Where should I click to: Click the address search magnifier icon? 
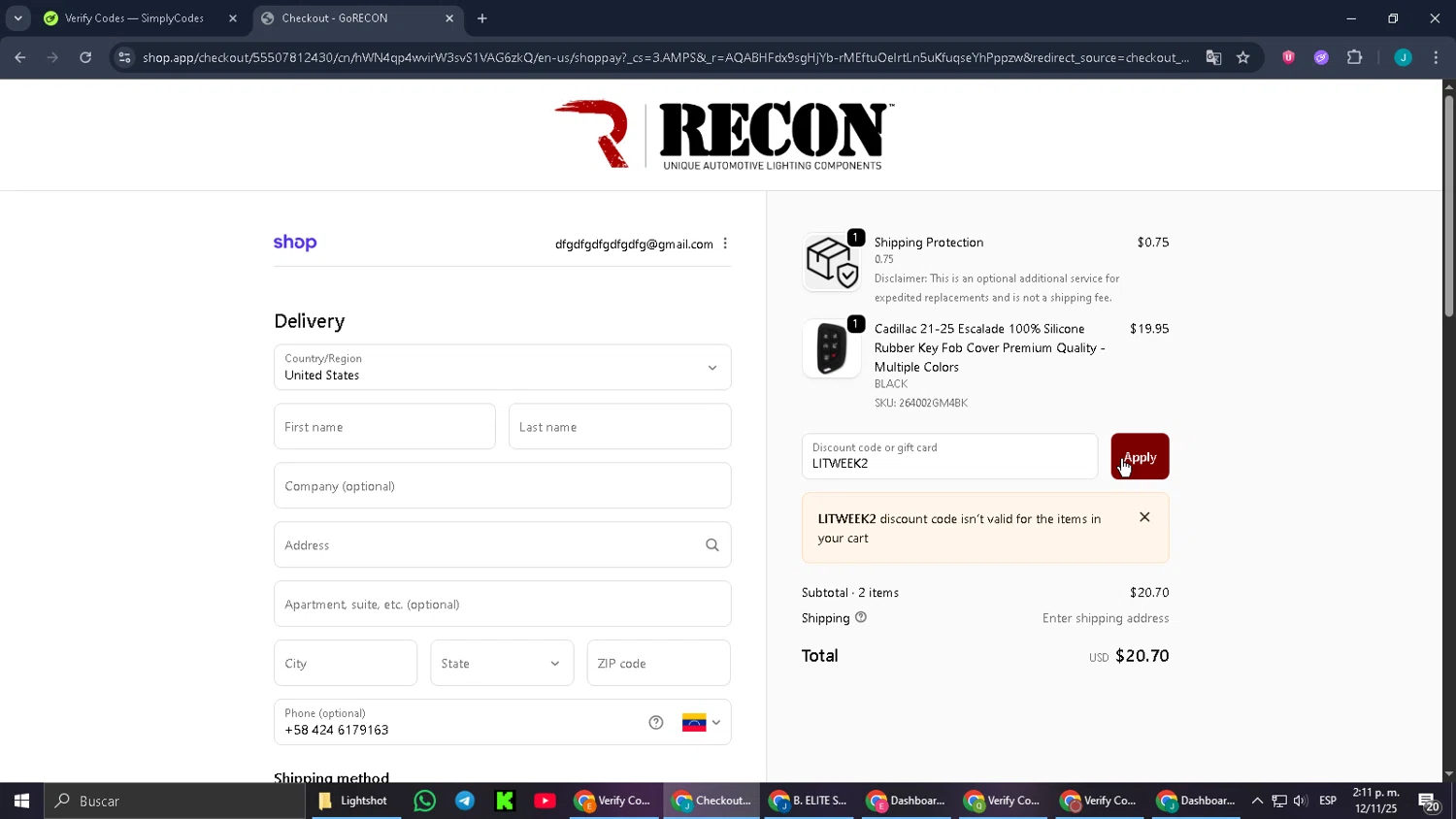[712, 545]
